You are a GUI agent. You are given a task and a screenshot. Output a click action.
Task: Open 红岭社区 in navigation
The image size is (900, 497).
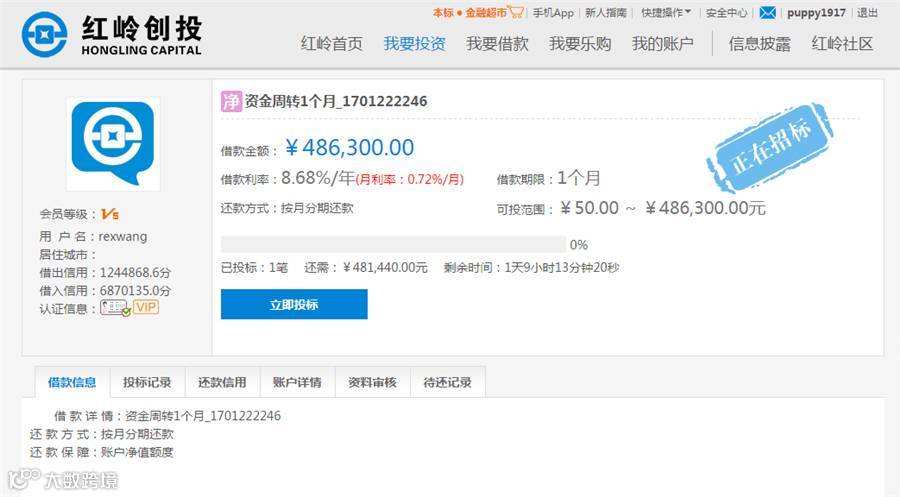[x=842, y=44]
